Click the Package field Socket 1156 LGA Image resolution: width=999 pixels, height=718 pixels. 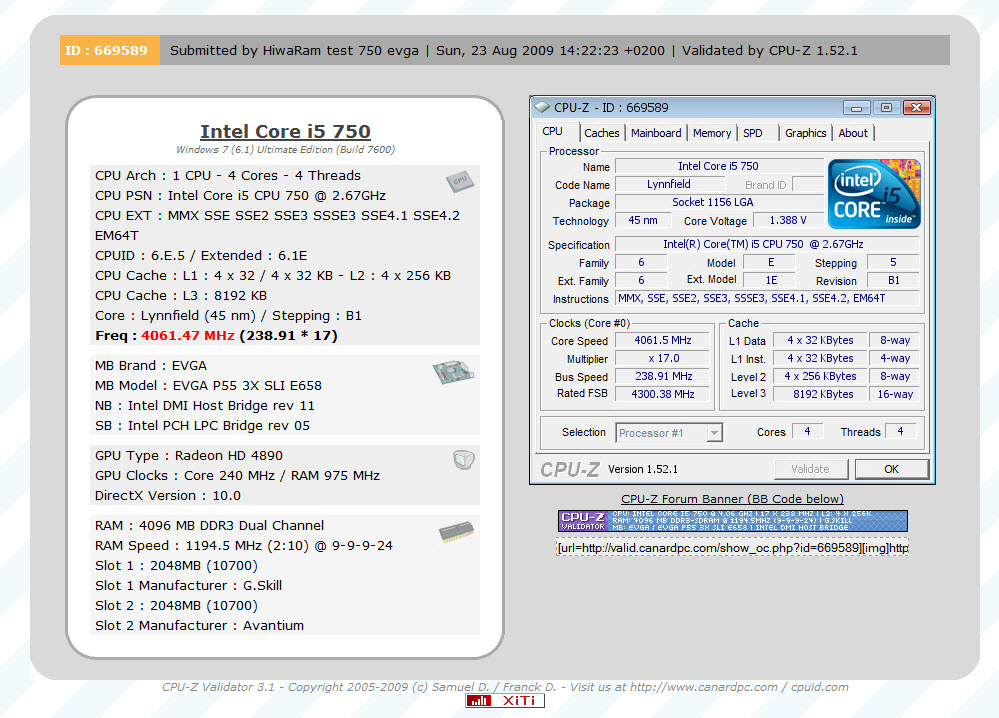point(720,202)
